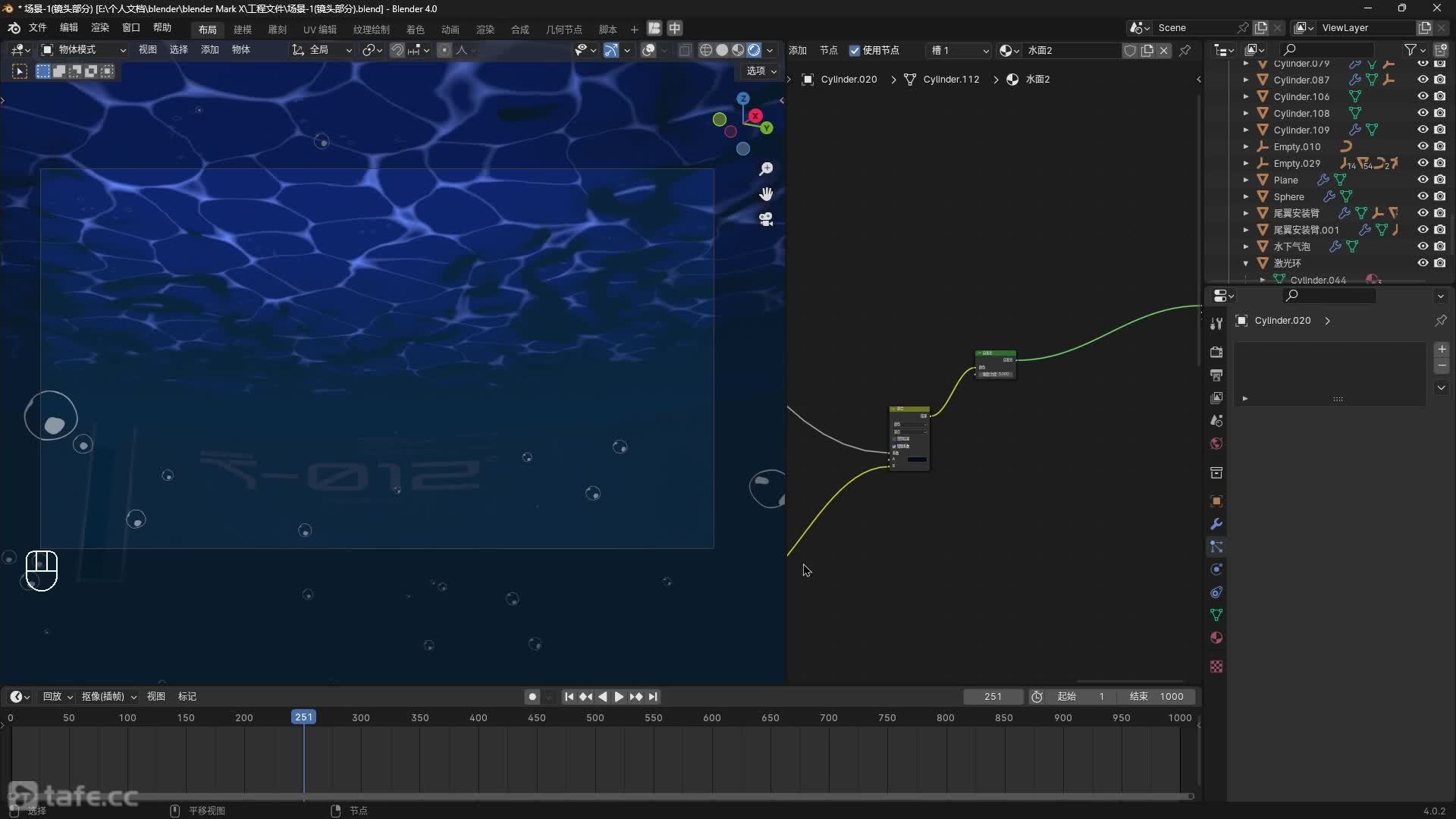Open the Modifiers wrench tab icon
Image resolution: width=1456 pixels, height=819 pixels.
(1216, 524)
